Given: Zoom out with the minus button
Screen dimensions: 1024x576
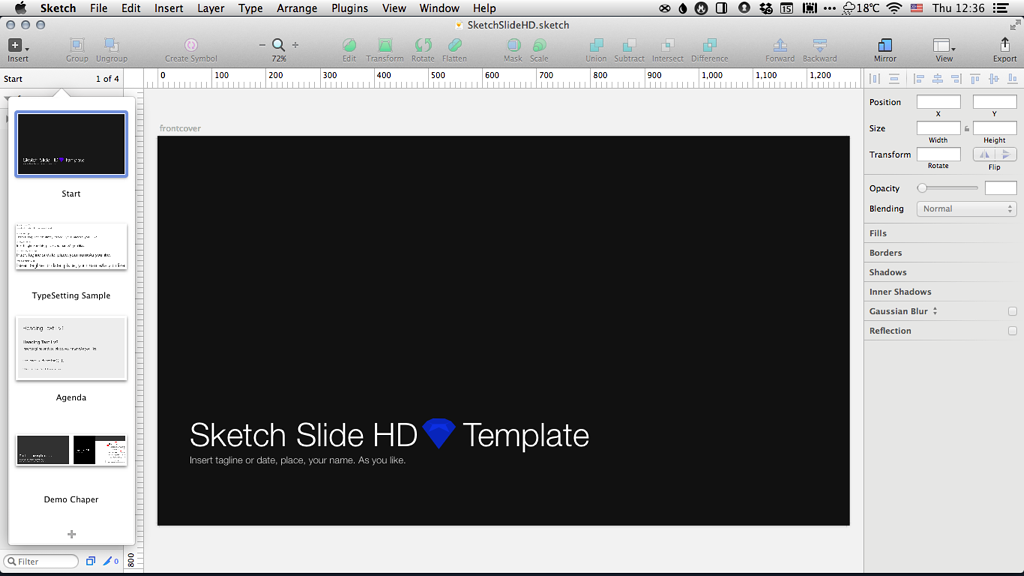Looking at the screenshot, I should click(x=262, y=45).
